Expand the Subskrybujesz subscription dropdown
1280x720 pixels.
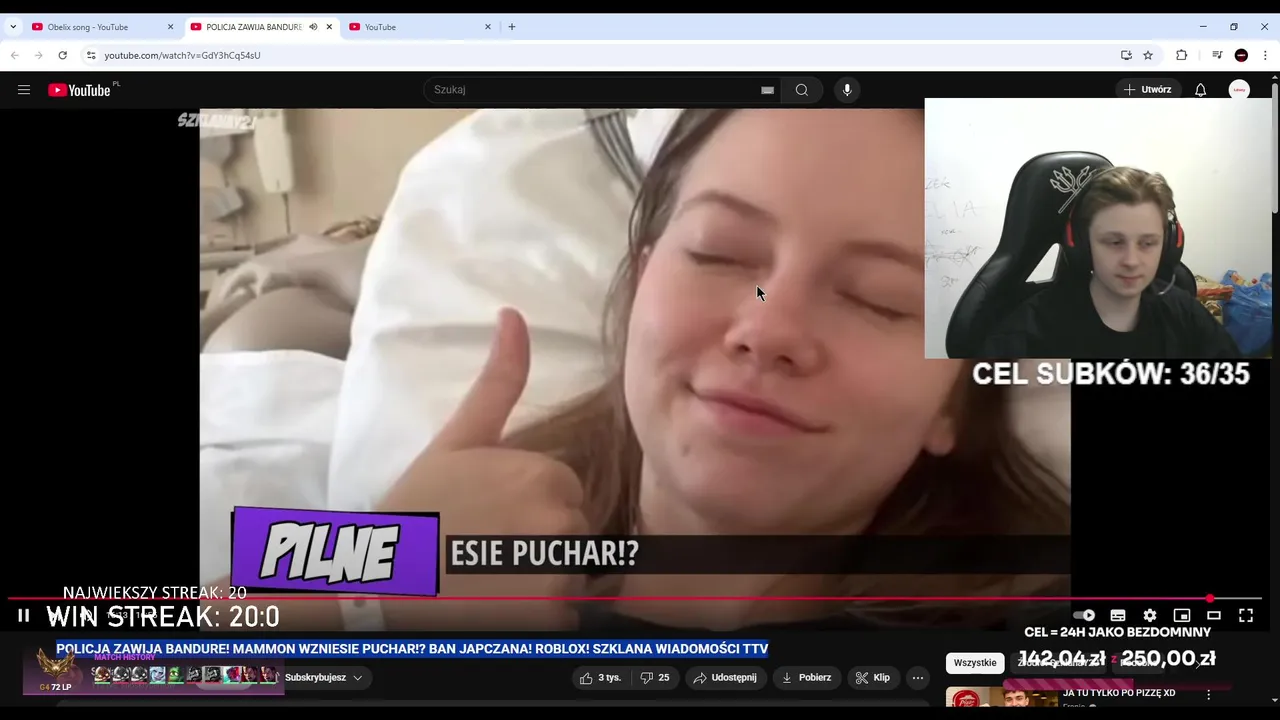click(x=323, y=678)
